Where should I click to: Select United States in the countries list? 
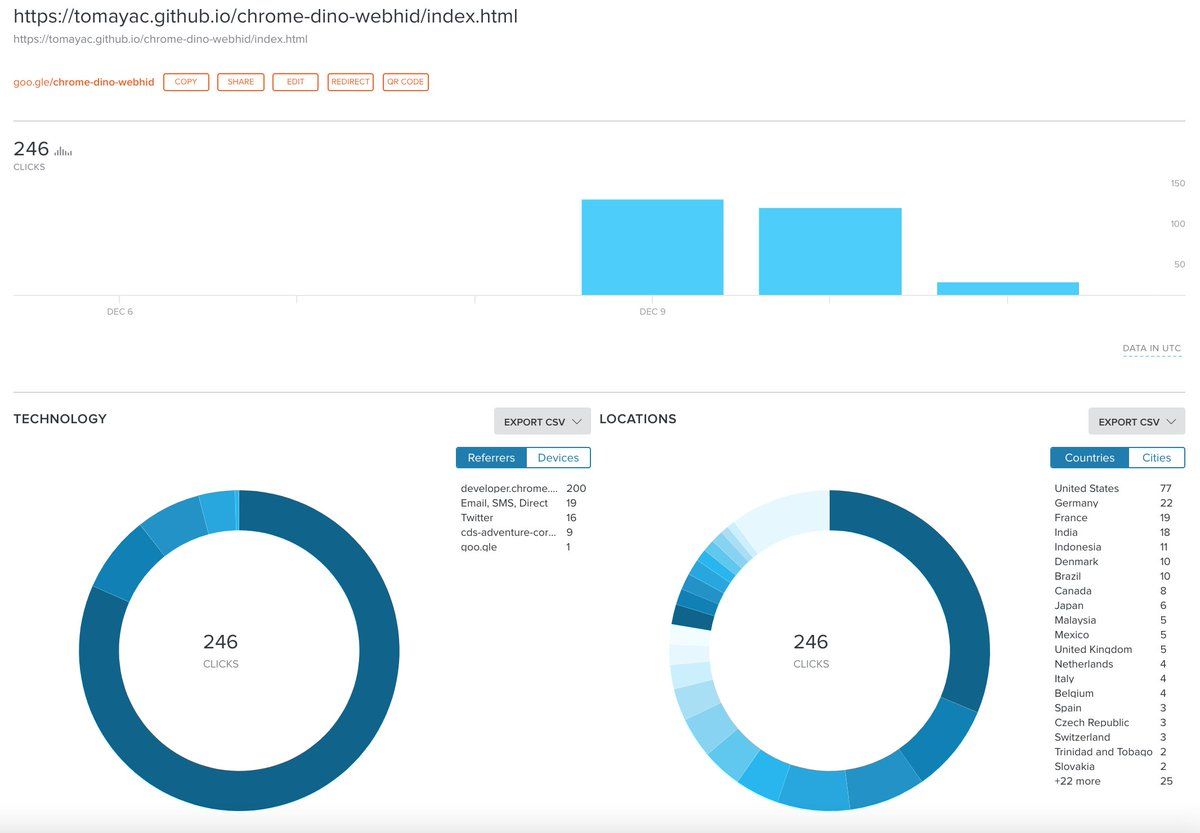pyautogui.click(x=1086, y=489)
